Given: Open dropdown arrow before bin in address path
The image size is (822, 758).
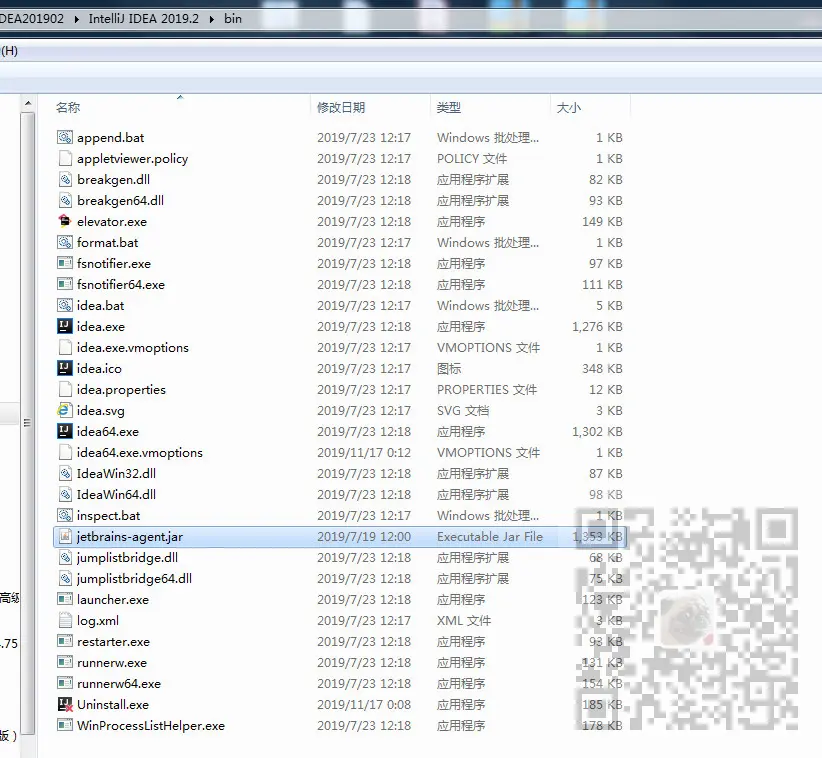Looking at the screenshot, I should point(212,19).
